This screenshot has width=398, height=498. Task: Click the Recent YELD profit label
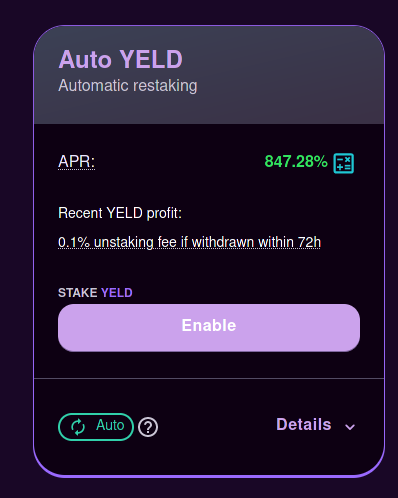point(120,213)
